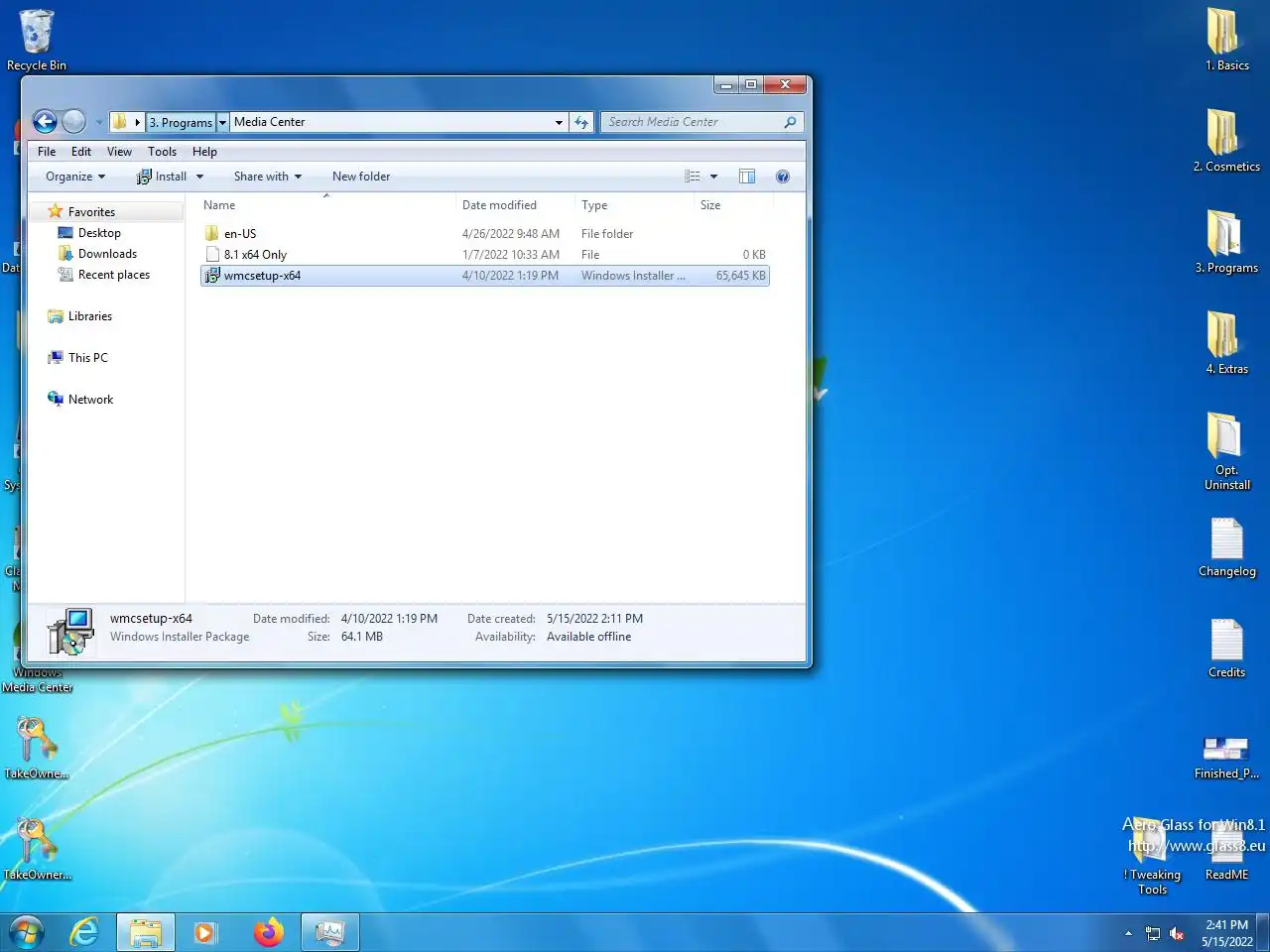Open the ReadME desktop file
Image resolution: width=1270 pixels, height=952 pixels.
pyautogui.click(x=1227, y=853)
